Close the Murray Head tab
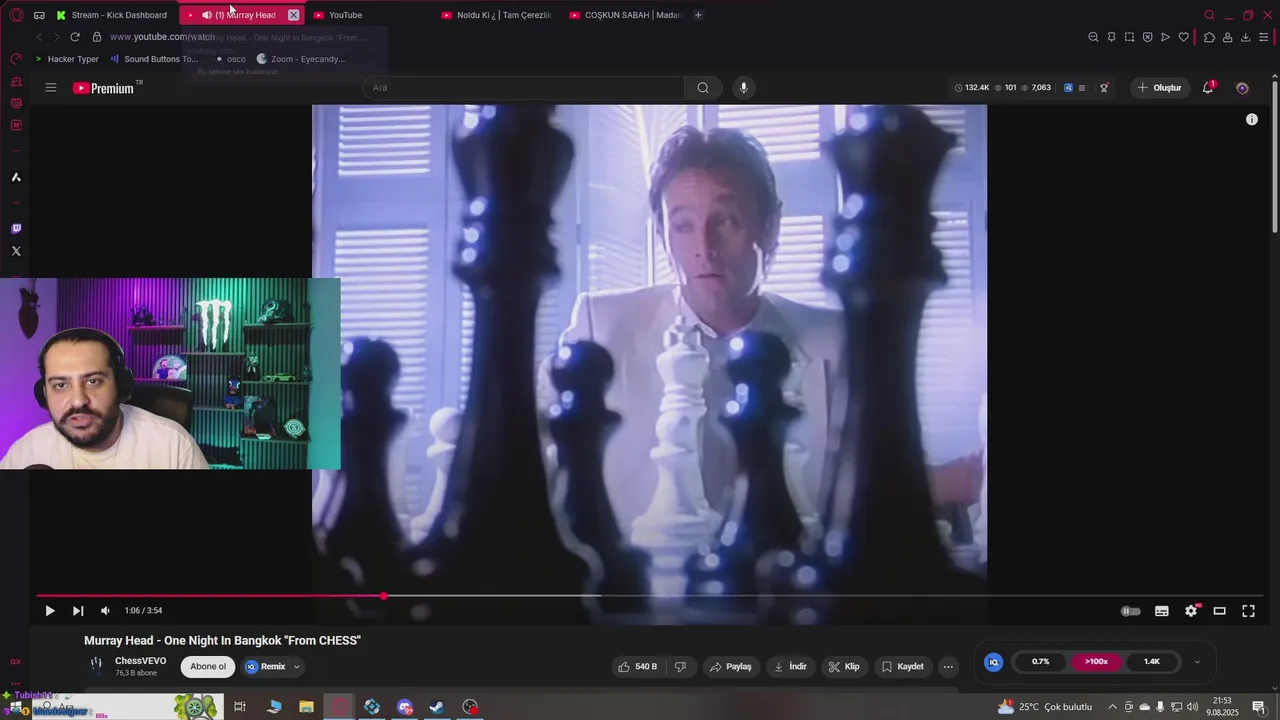This screenshot has height=720, width=1280. pyautogui.click(x=293, y=15)
